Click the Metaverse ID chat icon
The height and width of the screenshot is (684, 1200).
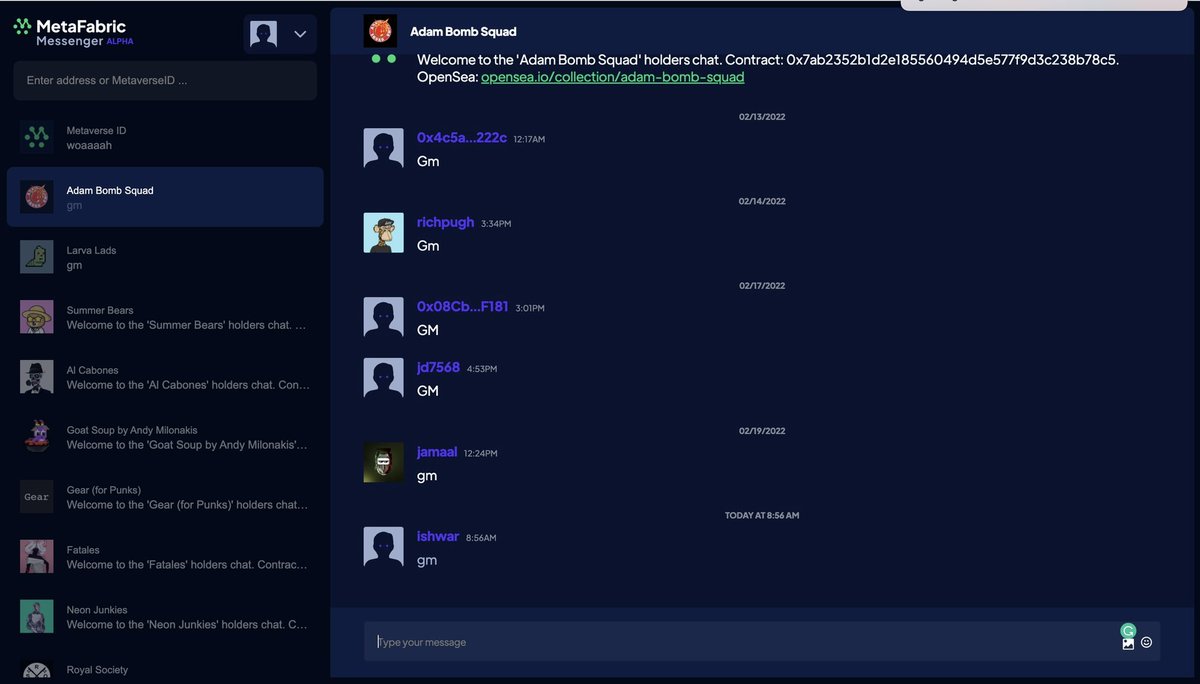click(37, 137)
